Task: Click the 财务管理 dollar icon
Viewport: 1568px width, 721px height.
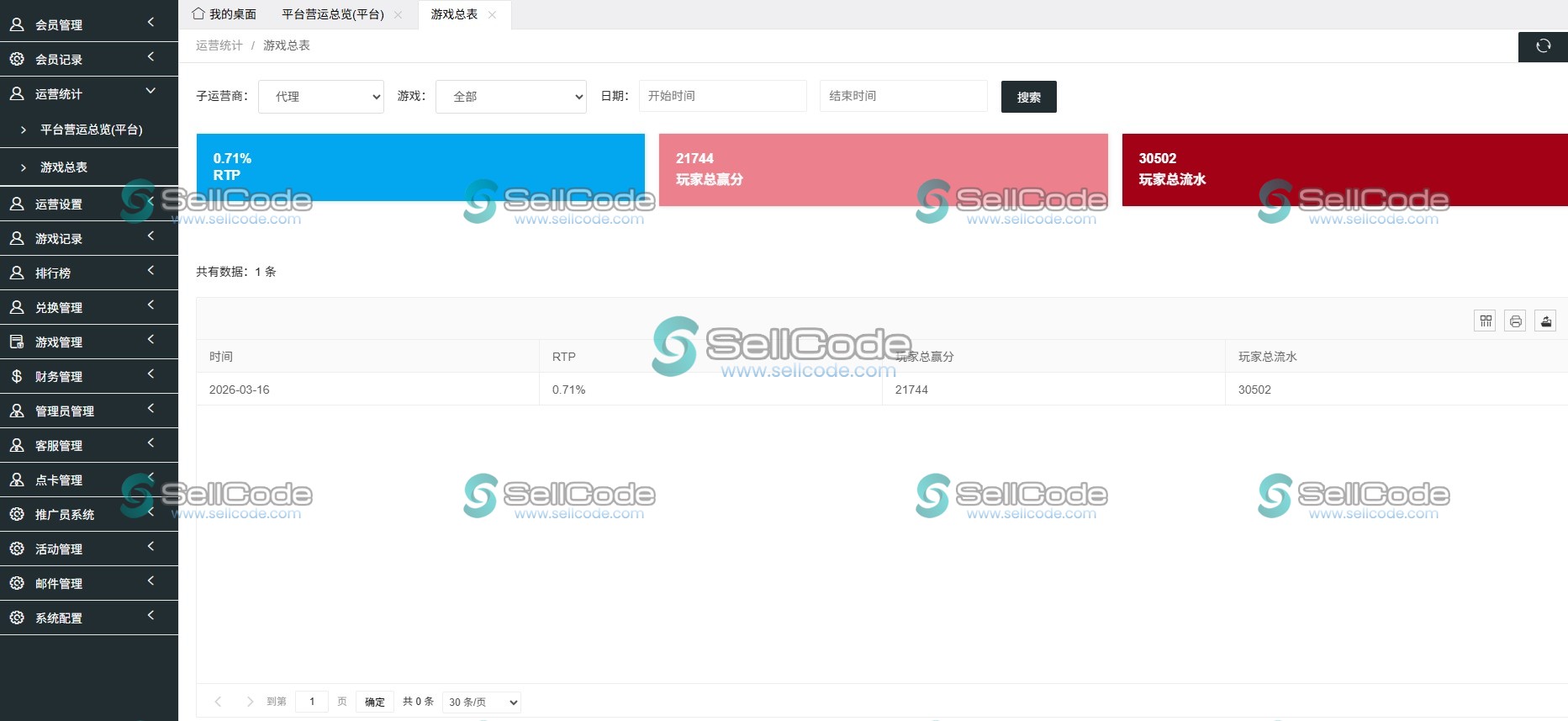Action: click(17, 376)
